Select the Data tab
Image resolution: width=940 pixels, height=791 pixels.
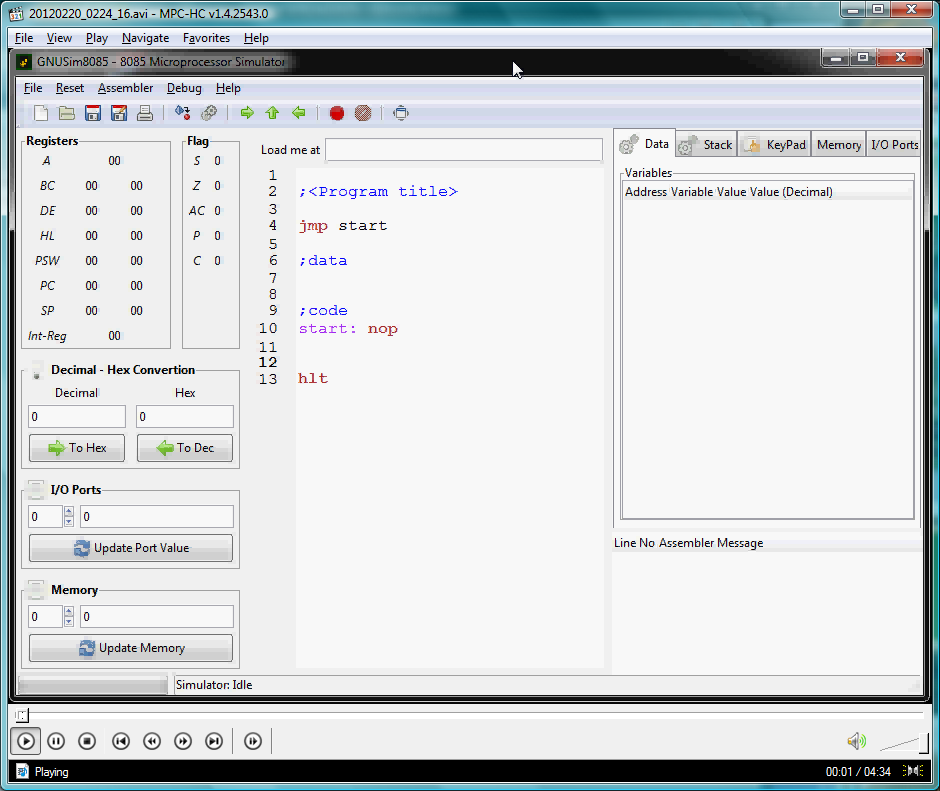tap(644, 144)
